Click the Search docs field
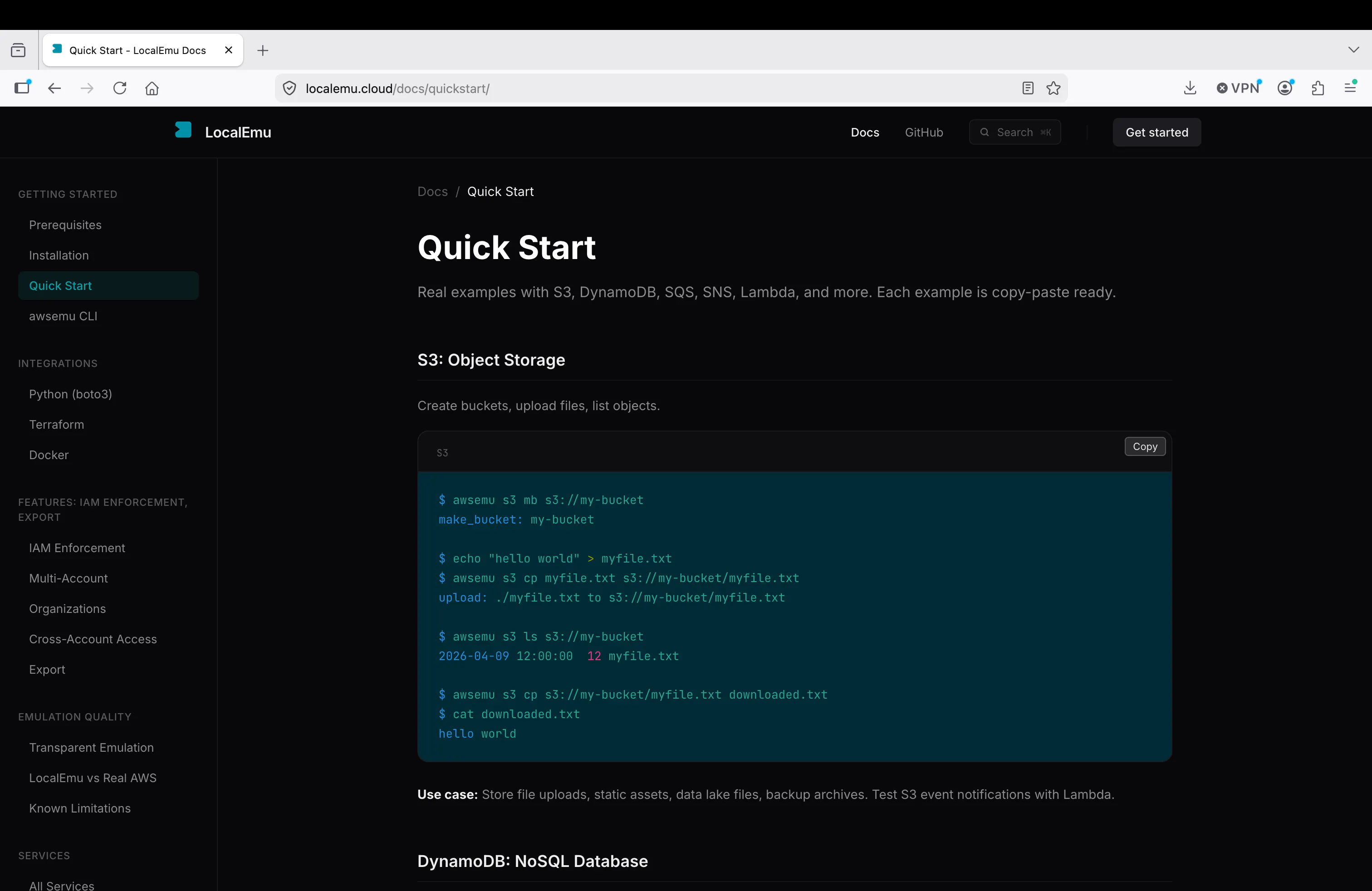1372x891 pixels. point(1014,132)
